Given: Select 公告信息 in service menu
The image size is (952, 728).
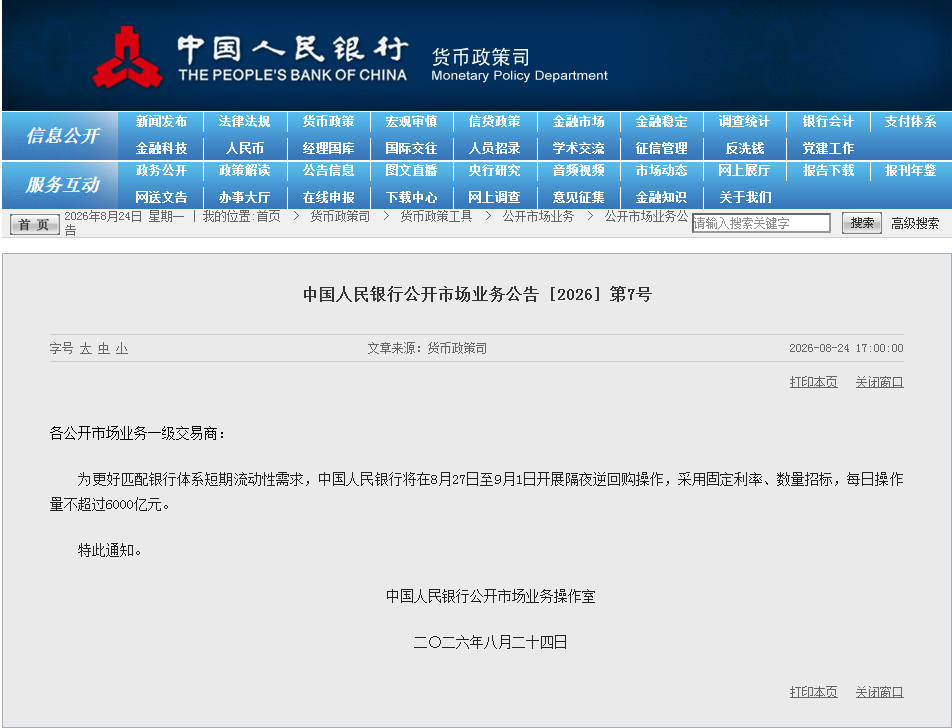Looking at the screenshot, I should [328, 171].
